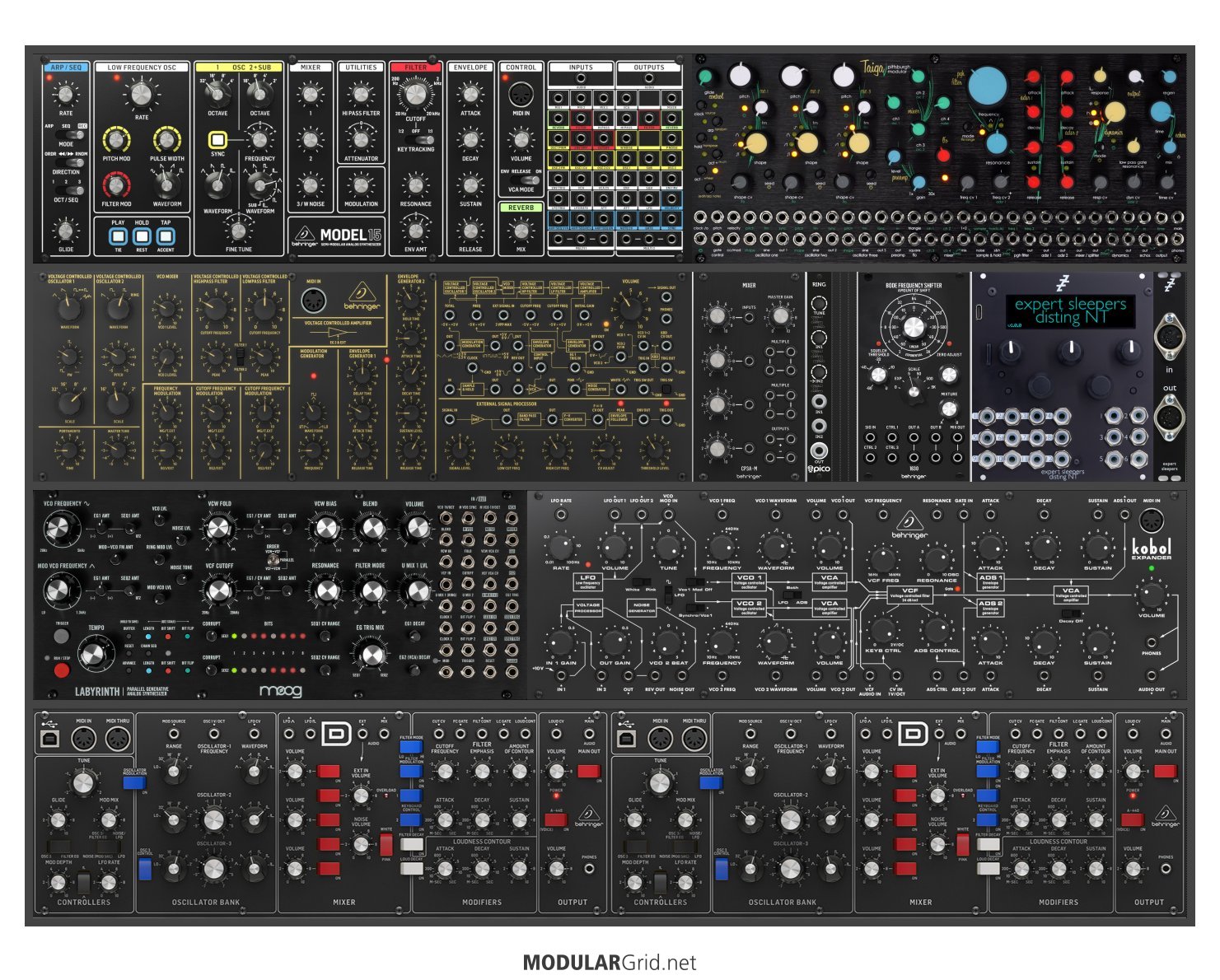Click the yellow-ringed PITCH MOD knob
Viewport: 1220px width, 980px height.
click(117, 140)
